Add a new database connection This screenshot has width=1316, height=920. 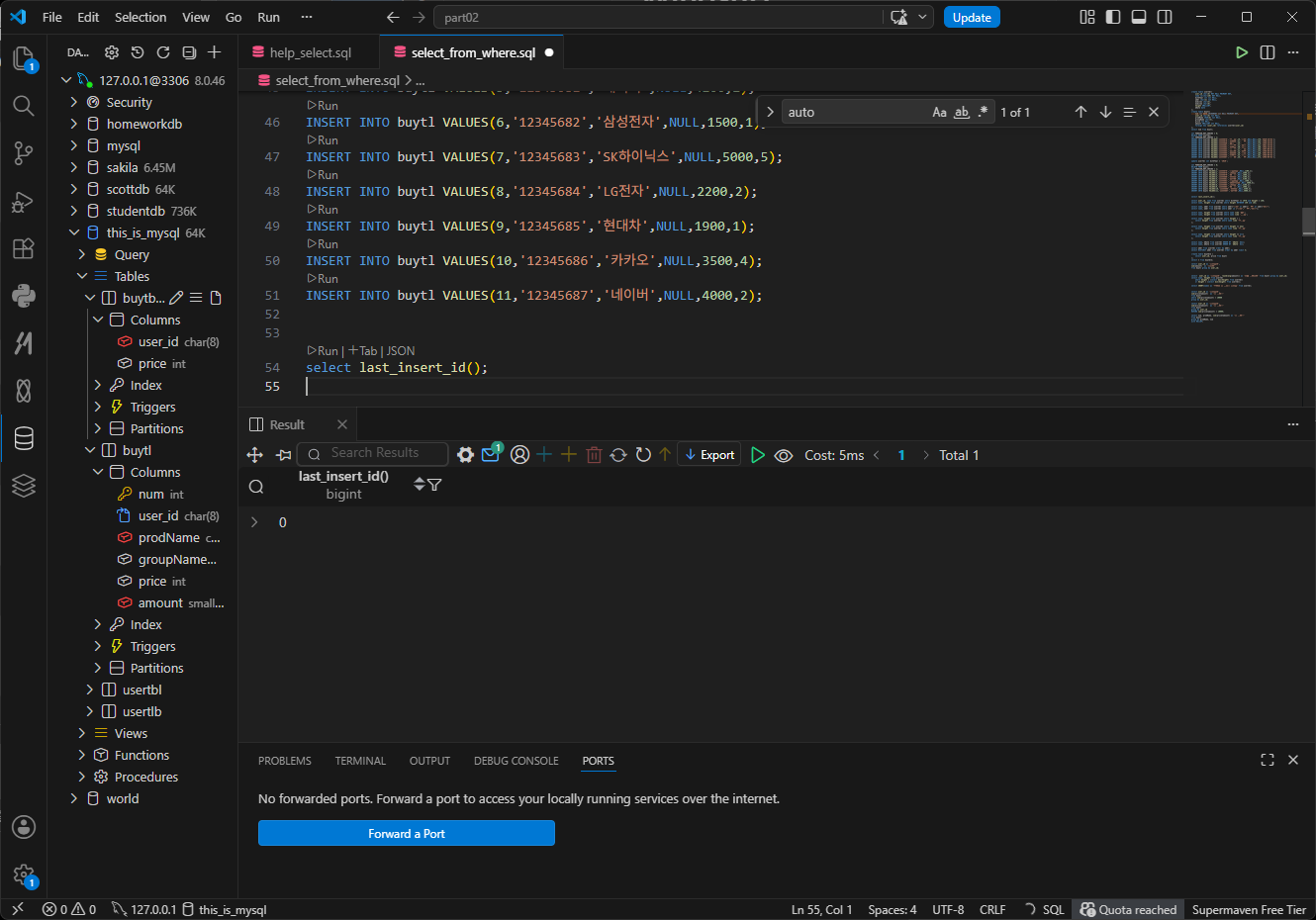[215, 52]
